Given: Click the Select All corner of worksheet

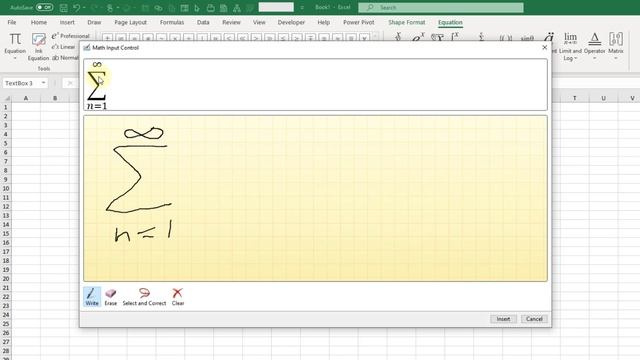Looking at the screenshot, I should pyautogui.click(x=7, y=98).
